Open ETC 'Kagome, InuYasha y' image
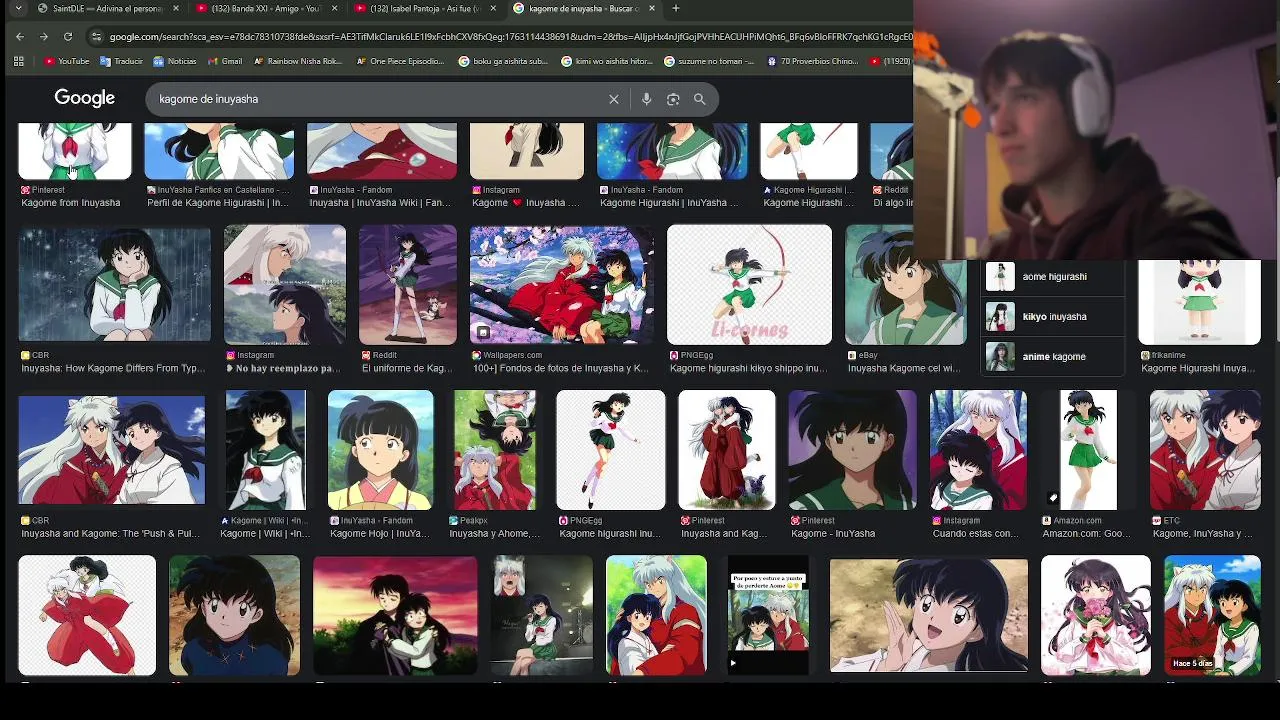This screenshot has height=720, width=1280. tap(1205, 450)
